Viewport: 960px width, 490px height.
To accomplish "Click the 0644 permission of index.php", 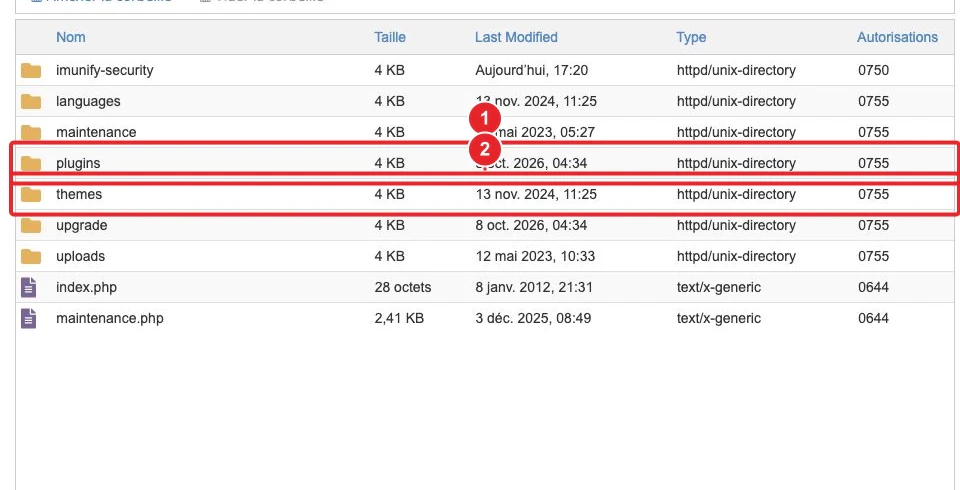I will pyautogui.click(x=874, y=287).
